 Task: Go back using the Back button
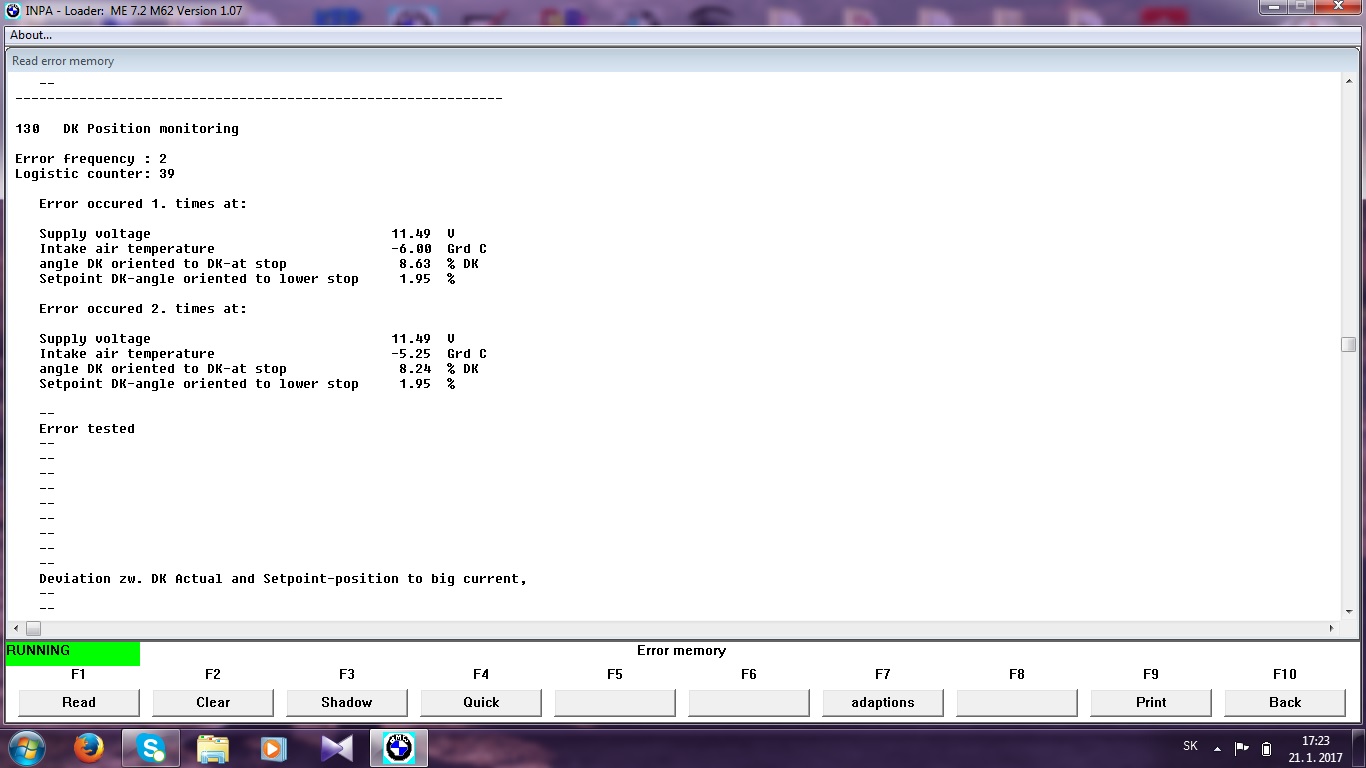pyautogui.click(x=1285, y=702)
